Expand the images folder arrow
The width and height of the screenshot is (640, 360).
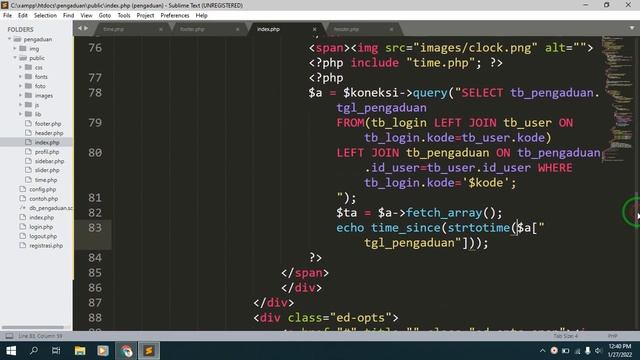tap(20, 96)
